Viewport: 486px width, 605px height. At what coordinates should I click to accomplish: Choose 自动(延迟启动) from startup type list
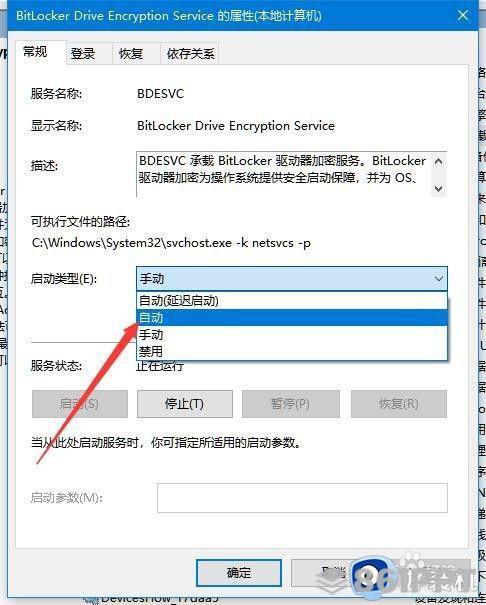tap(292, 301)
